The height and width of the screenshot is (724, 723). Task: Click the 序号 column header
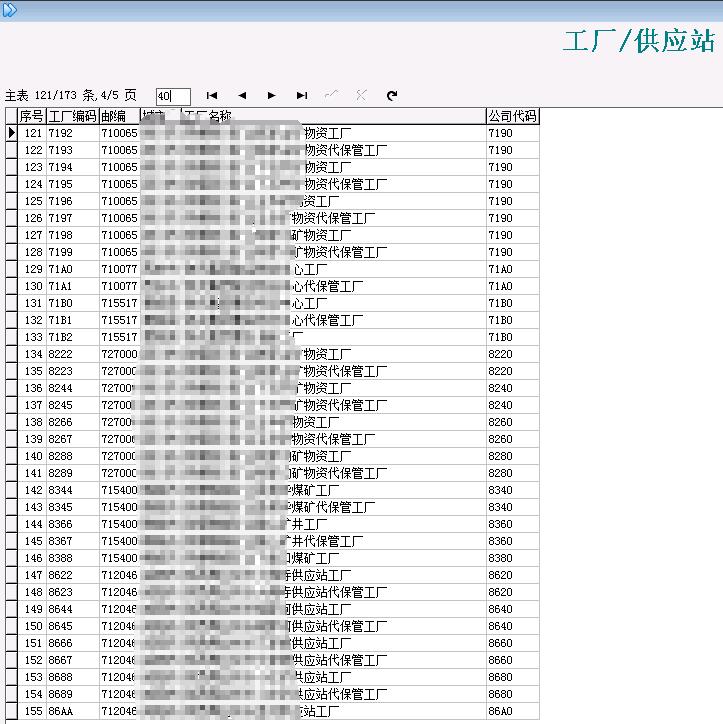point(32,116)
